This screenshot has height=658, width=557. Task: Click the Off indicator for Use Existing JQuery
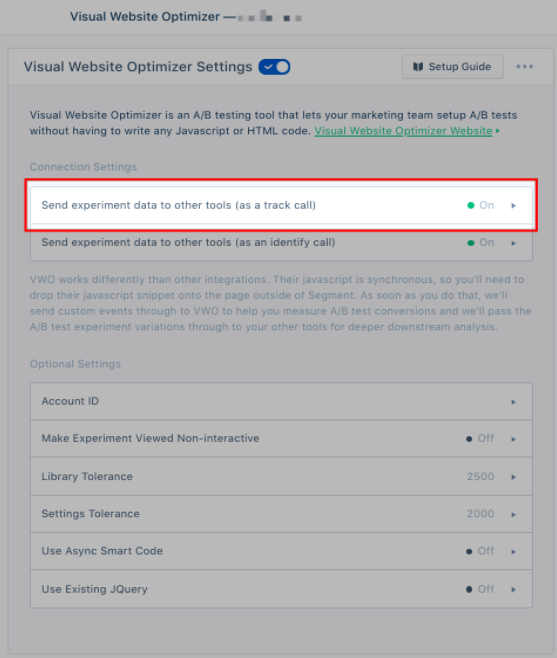tap(480, 589)
